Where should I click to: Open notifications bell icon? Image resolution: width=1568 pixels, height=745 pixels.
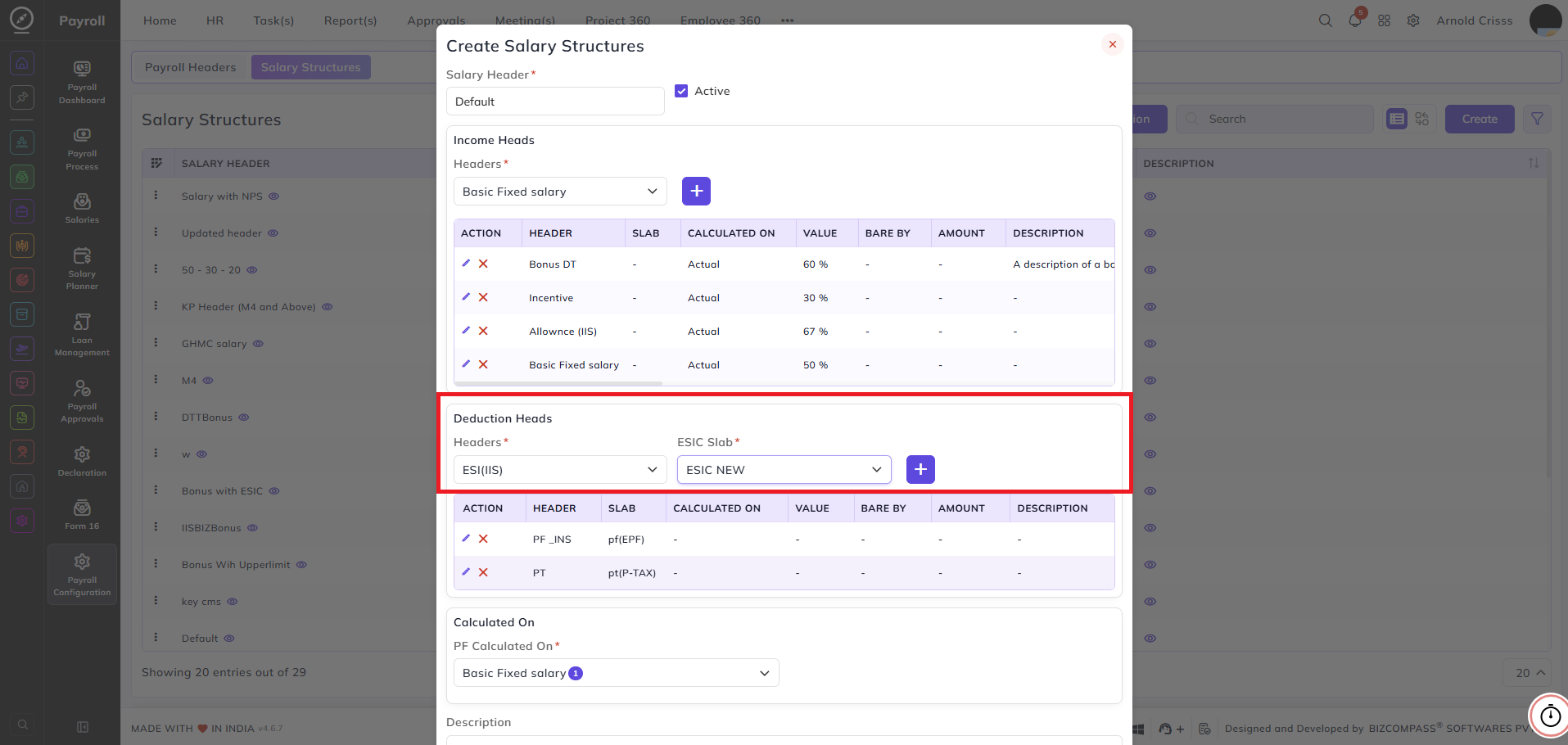click(1355, 20)
